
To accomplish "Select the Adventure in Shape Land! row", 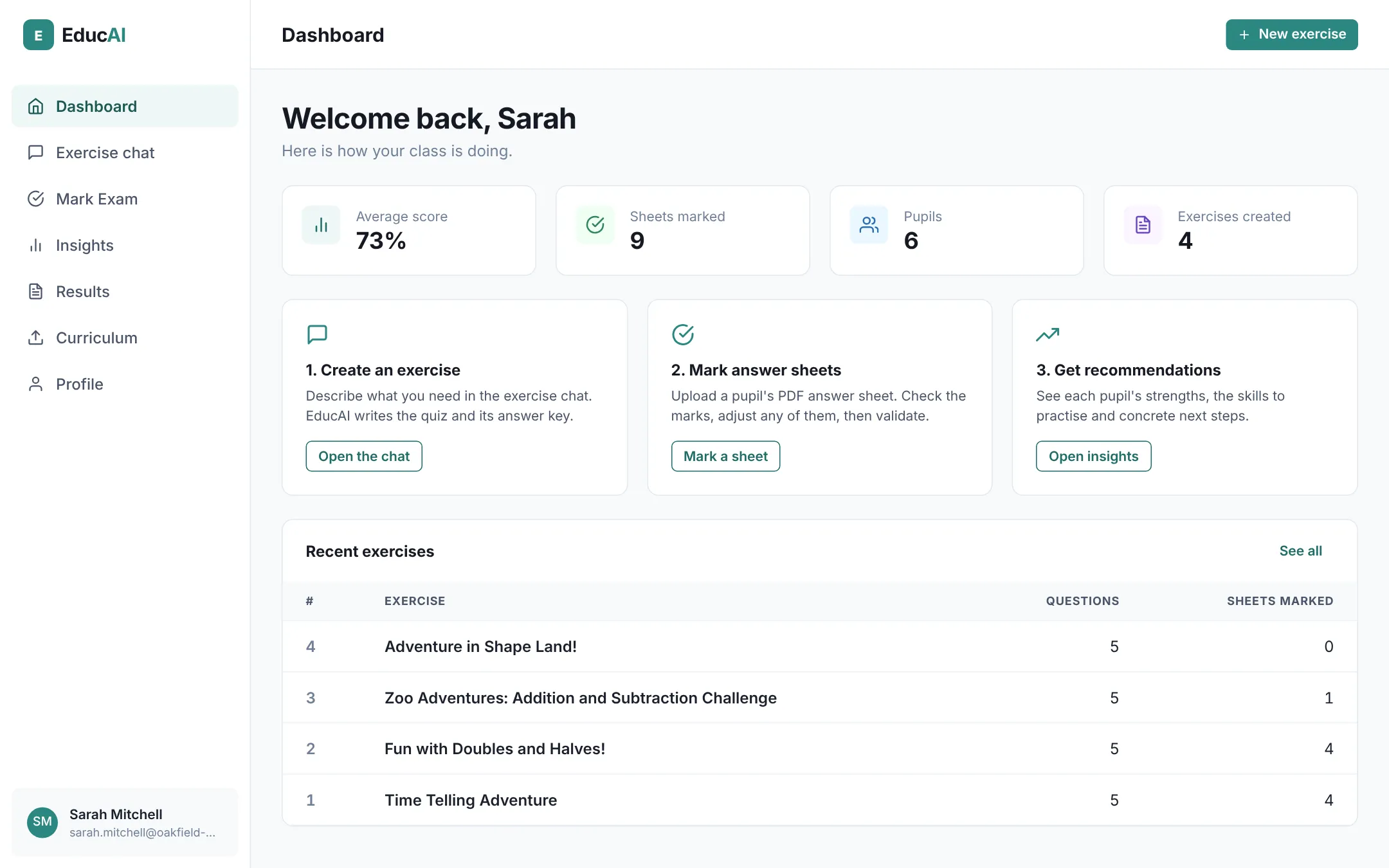I will pyautogui.click(x=819, y=646).
